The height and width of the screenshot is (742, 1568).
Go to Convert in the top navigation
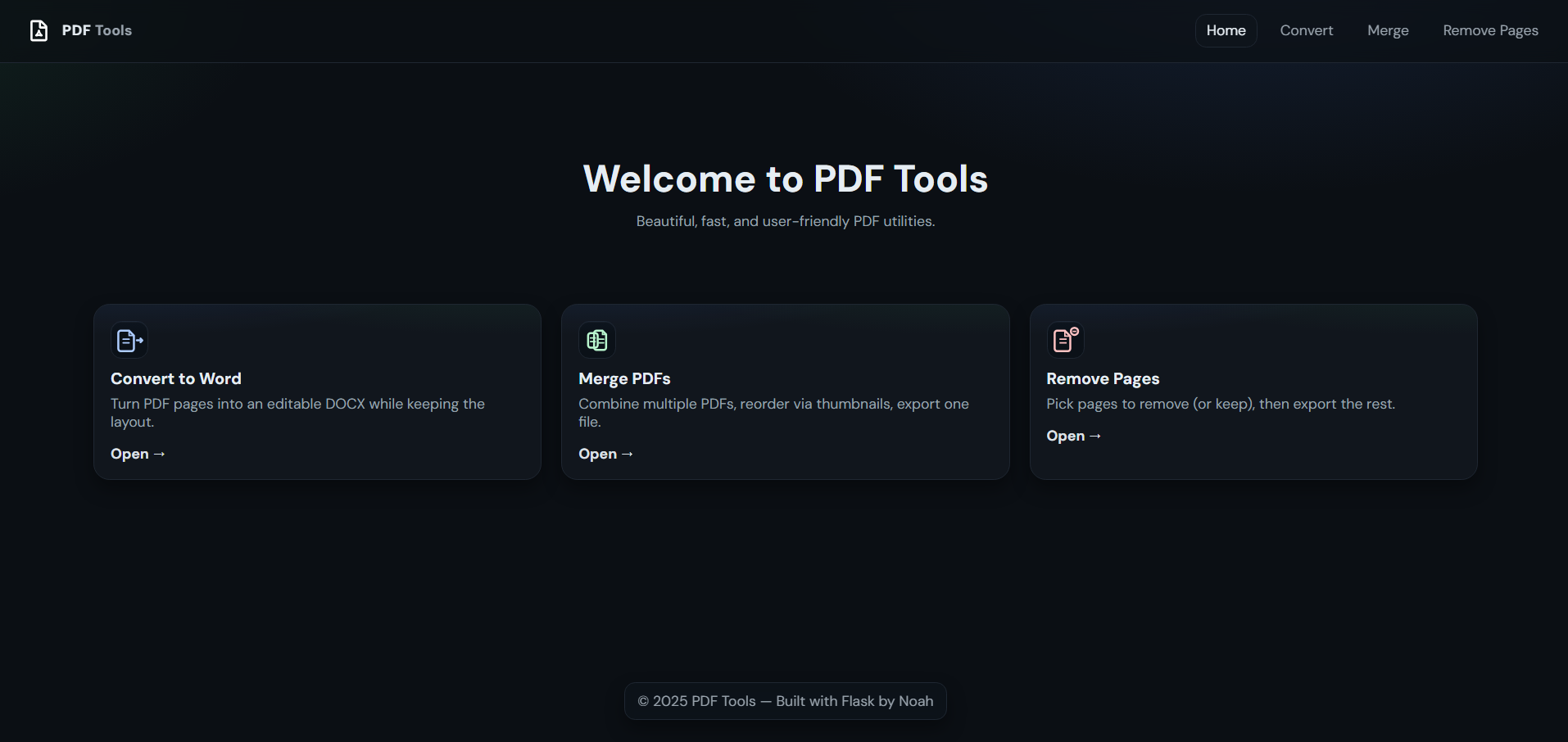click(x=1306, y=30)
